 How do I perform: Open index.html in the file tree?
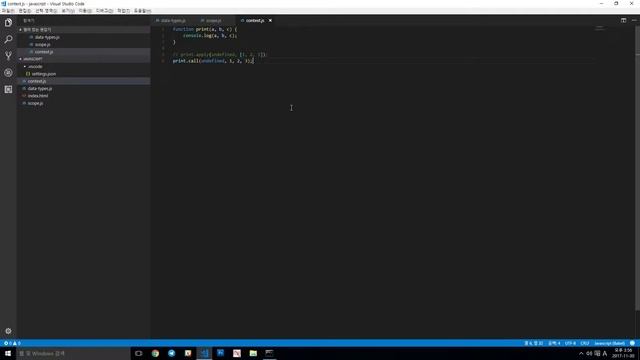[x=38, y=96]
